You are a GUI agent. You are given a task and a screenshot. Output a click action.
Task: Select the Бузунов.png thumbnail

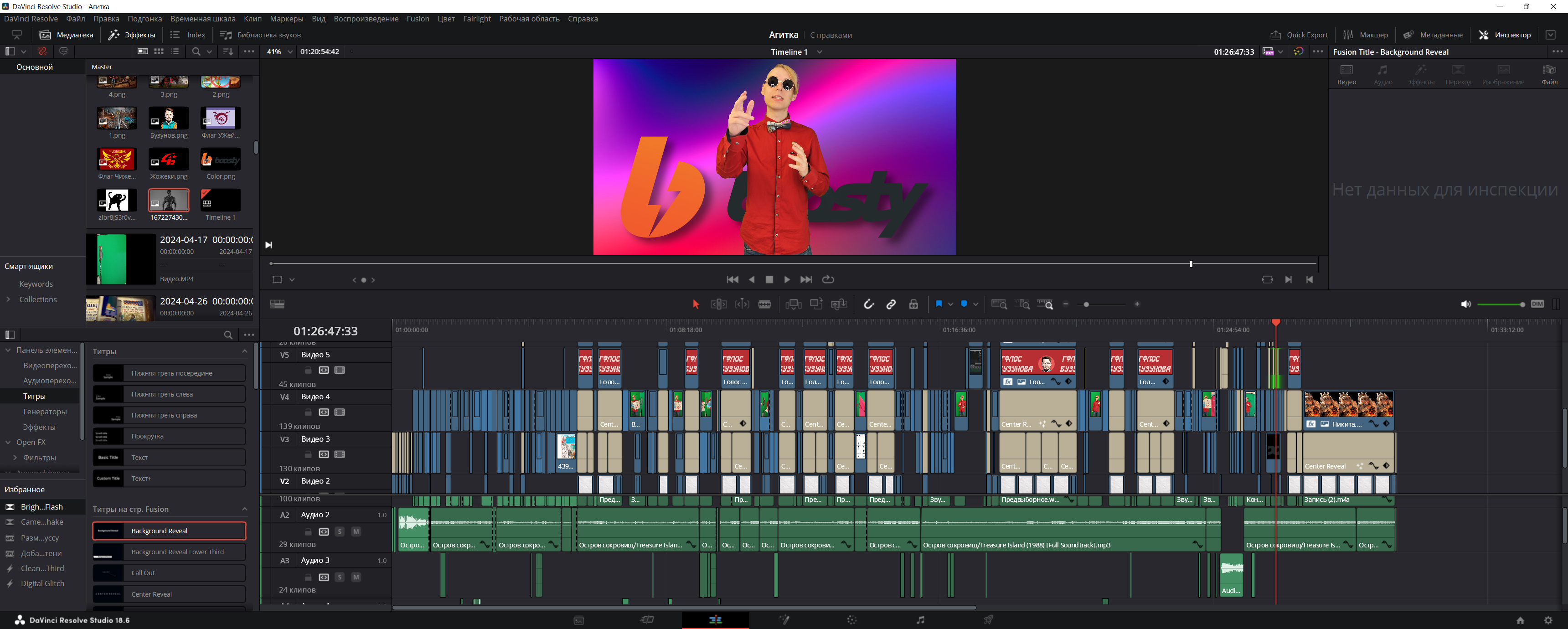(169, 118)
